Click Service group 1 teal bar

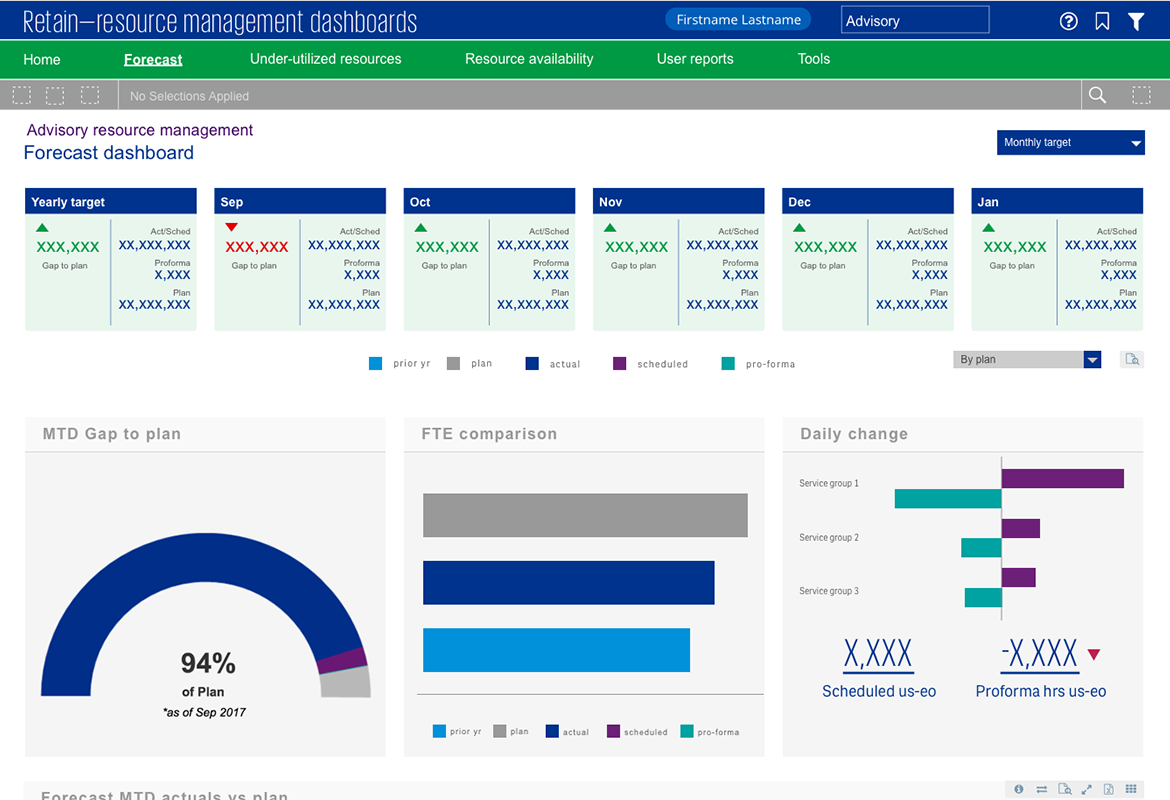click(x=948, y=499)
